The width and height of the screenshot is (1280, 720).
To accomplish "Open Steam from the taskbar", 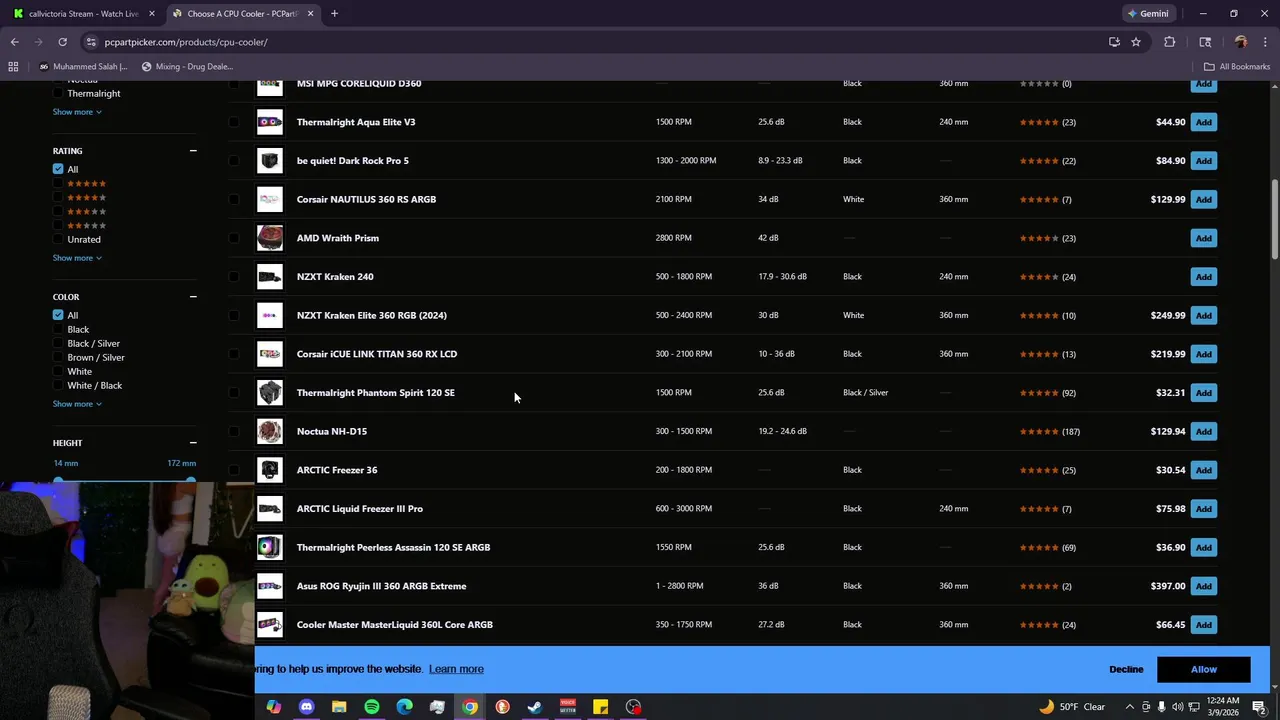I will (535, 707).
